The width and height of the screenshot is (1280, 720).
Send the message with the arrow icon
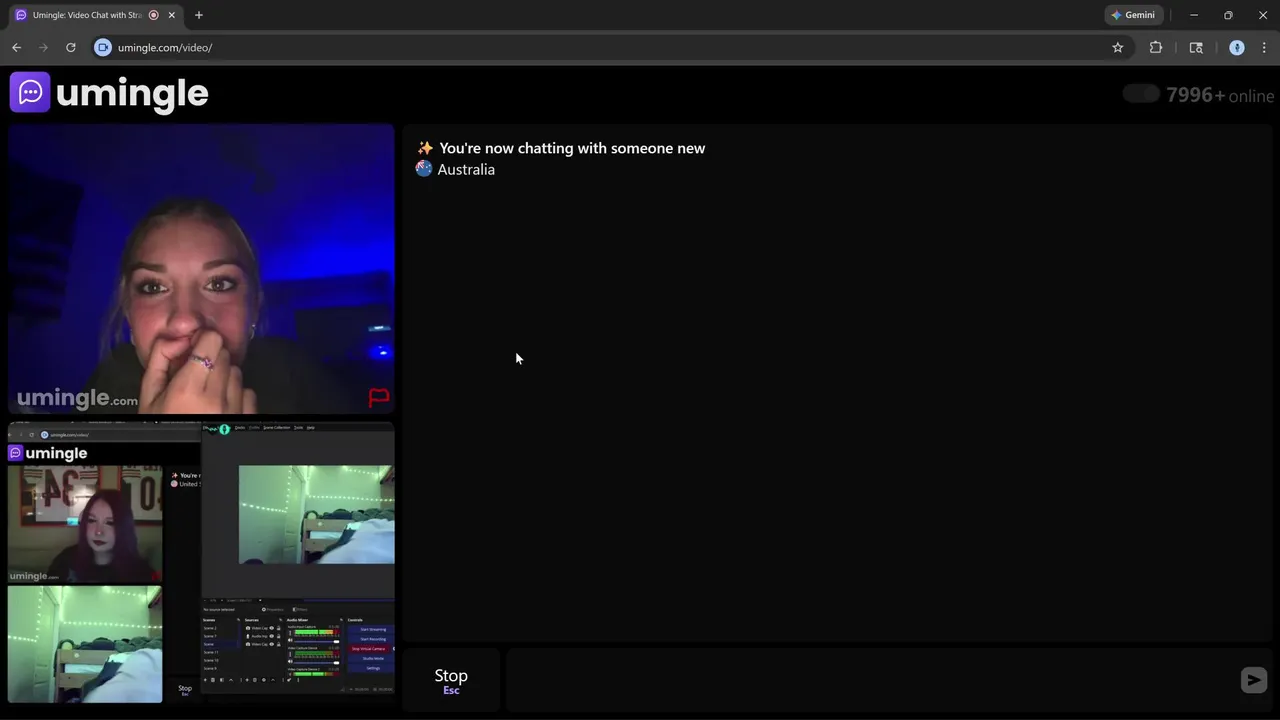pos(1253,680)
